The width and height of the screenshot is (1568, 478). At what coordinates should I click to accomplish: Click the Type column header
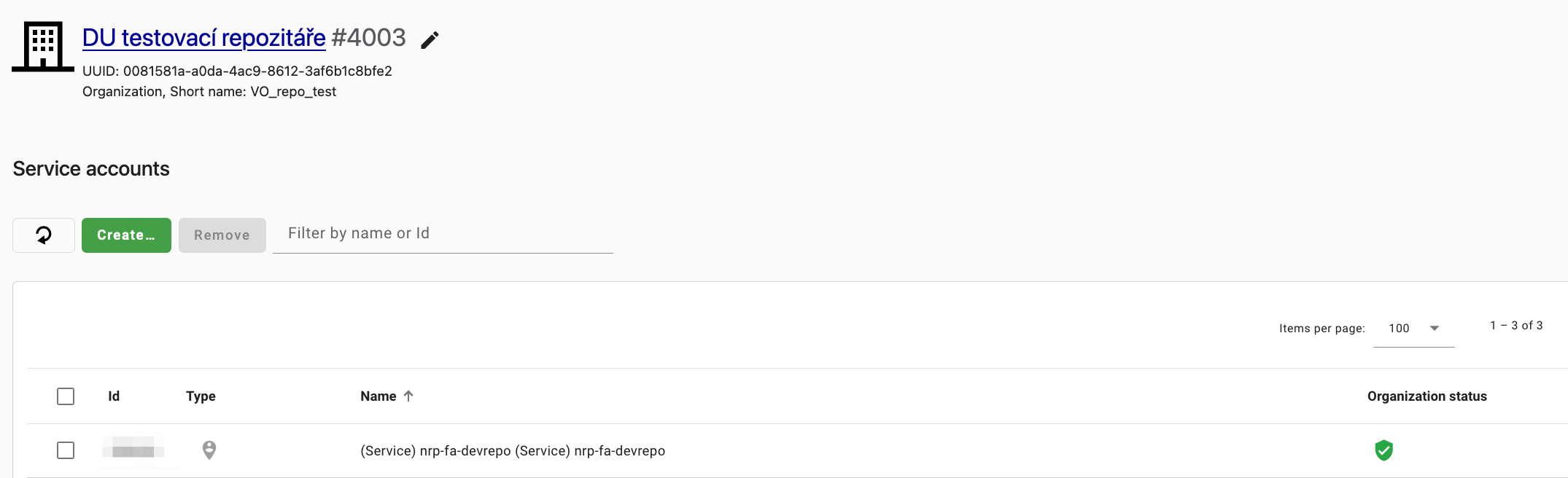201,396
